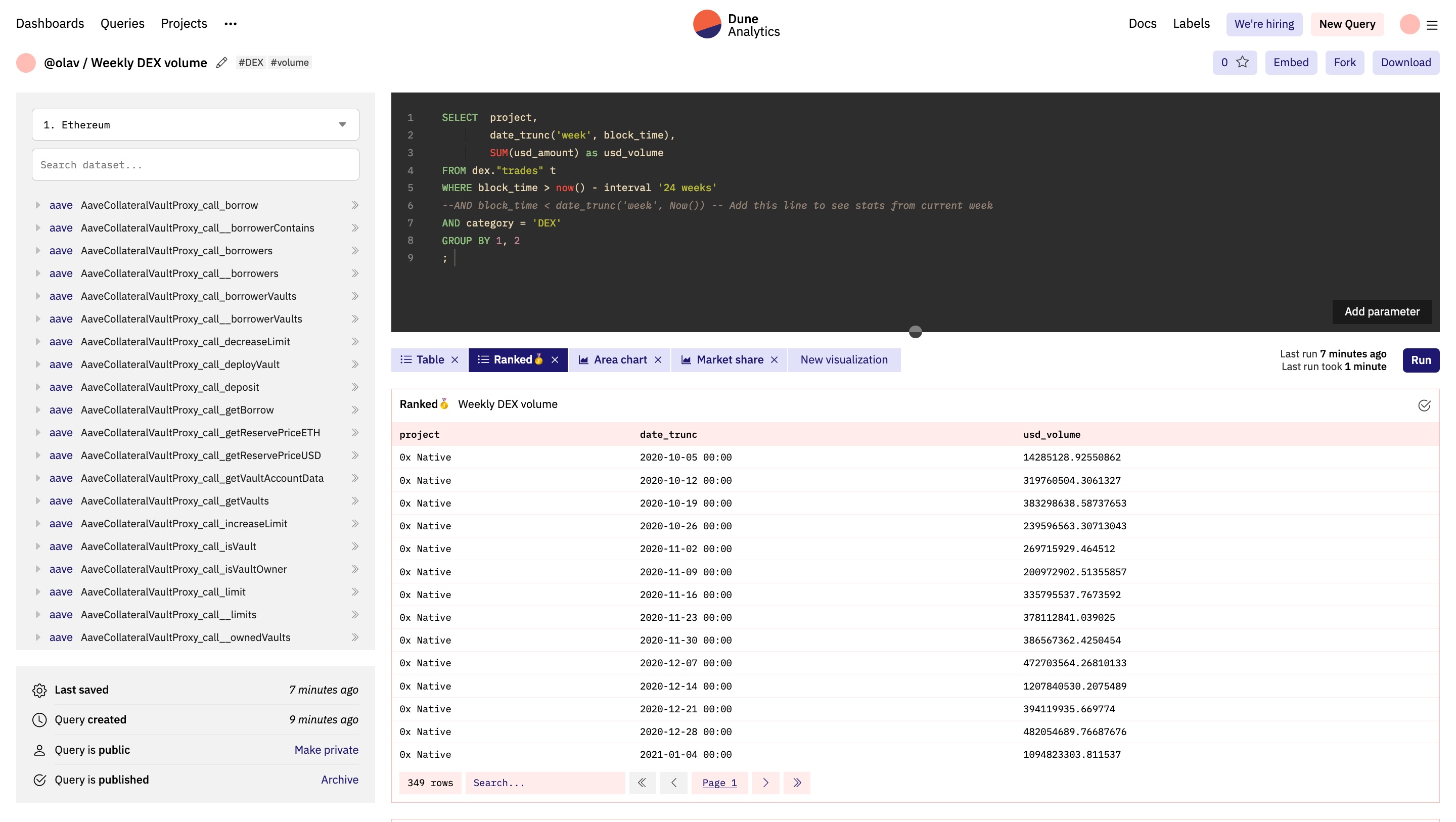The height and width of the screenshot is (822, 1456).
Task: Open the Projects menu
Action: pos(184,24)
